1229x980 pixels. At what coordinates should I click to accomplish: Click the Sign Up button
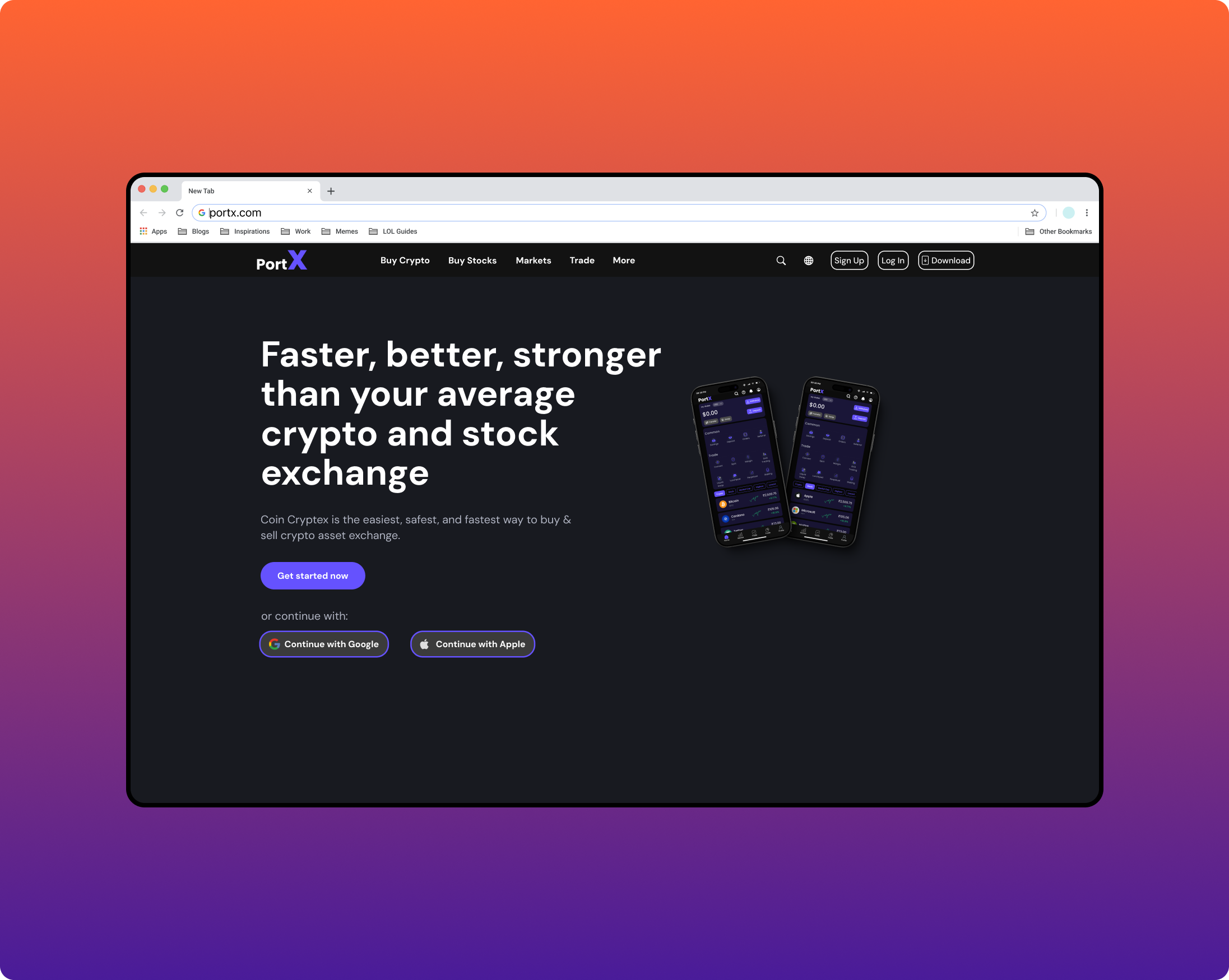click(849, 260)
